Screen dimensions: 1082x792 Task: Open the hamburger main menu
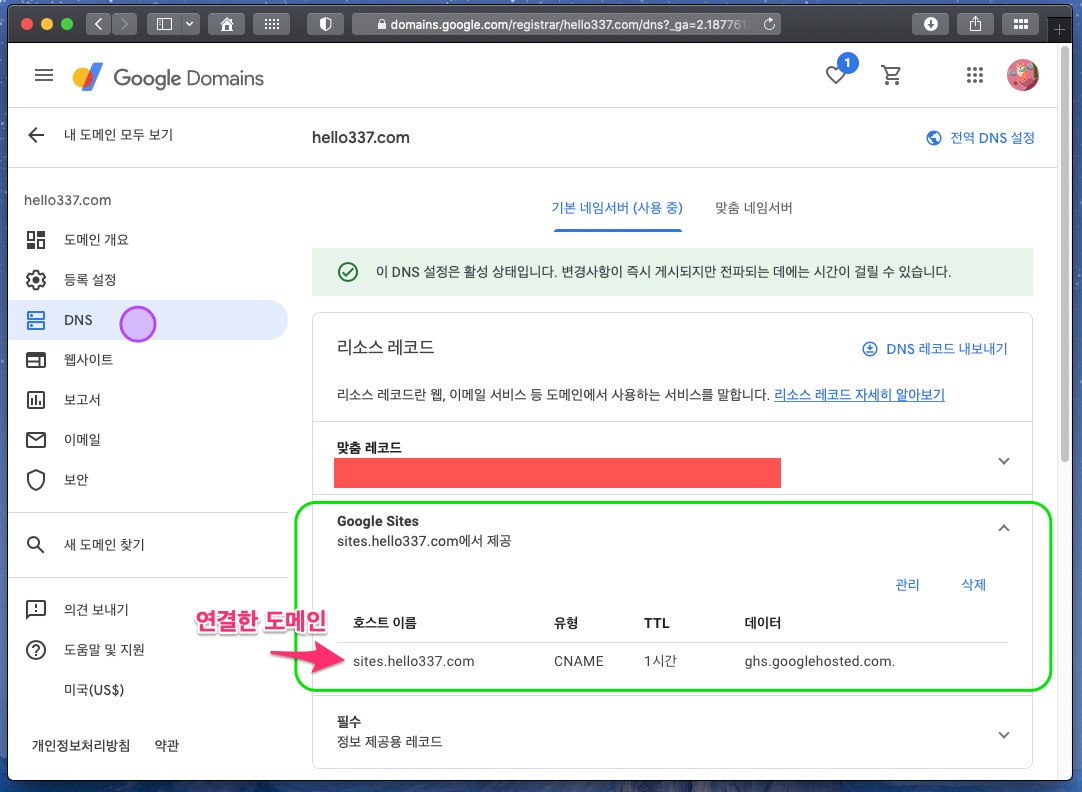pyautogui.click(x=44, y=75)
